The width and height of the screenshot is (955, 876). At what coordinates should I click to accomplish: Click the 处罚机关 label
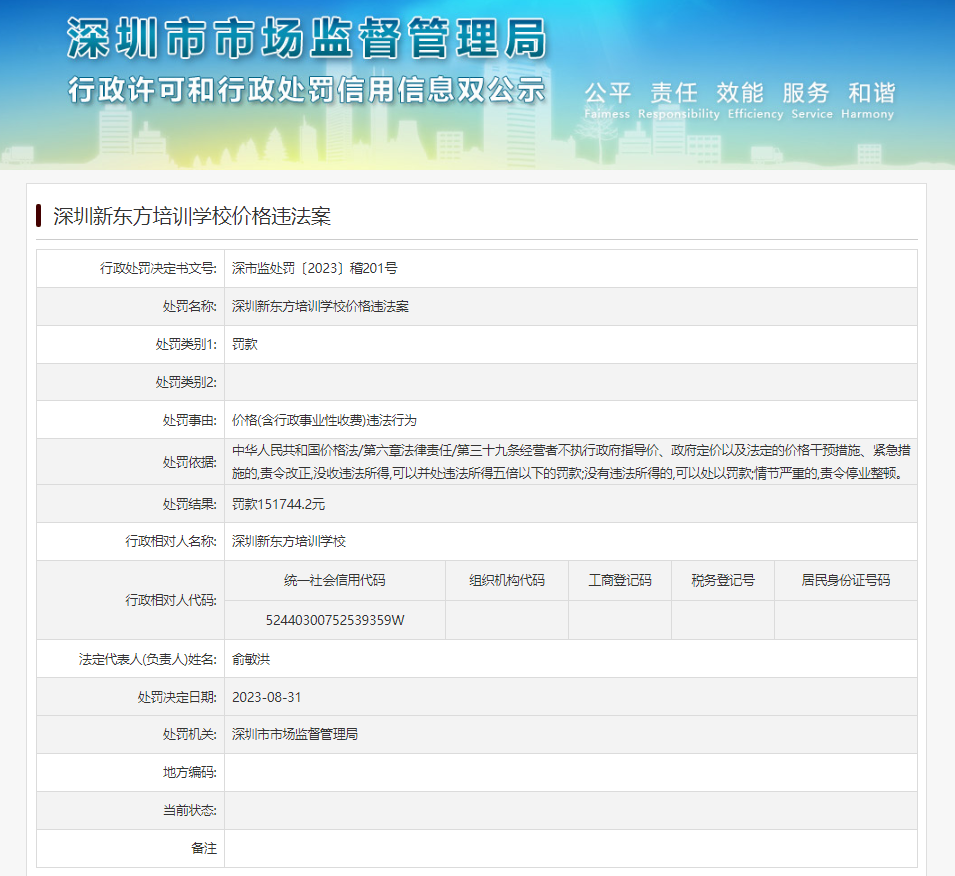[x=189, y=735]
